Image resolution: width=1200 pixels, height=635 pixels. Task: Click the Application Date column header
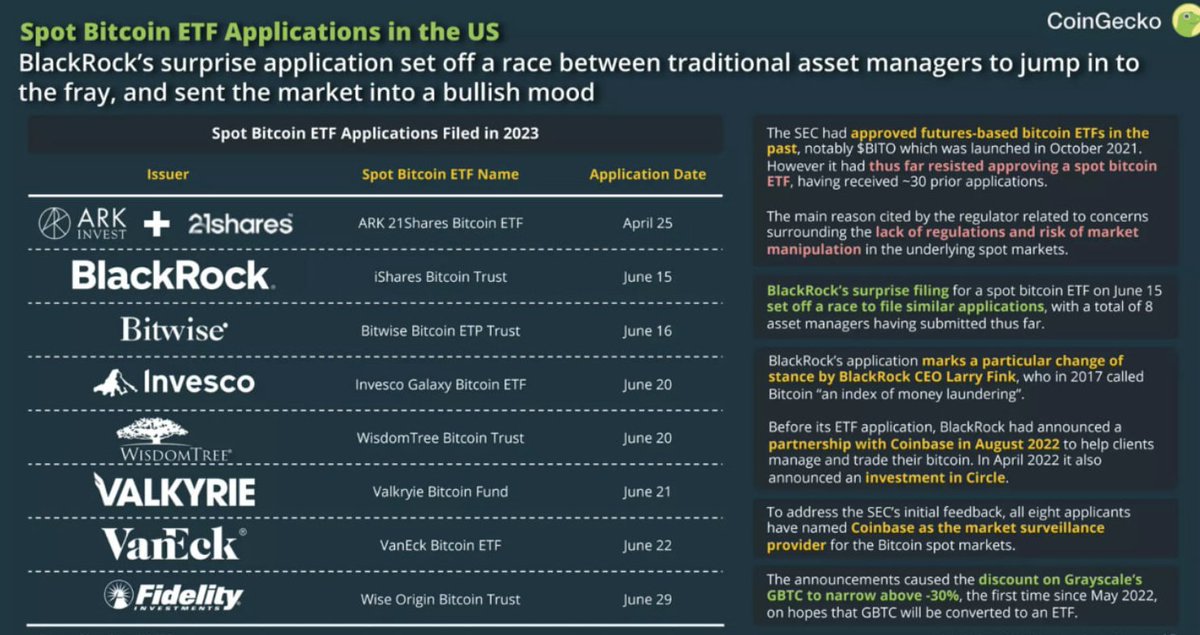[x=647, y=173]
